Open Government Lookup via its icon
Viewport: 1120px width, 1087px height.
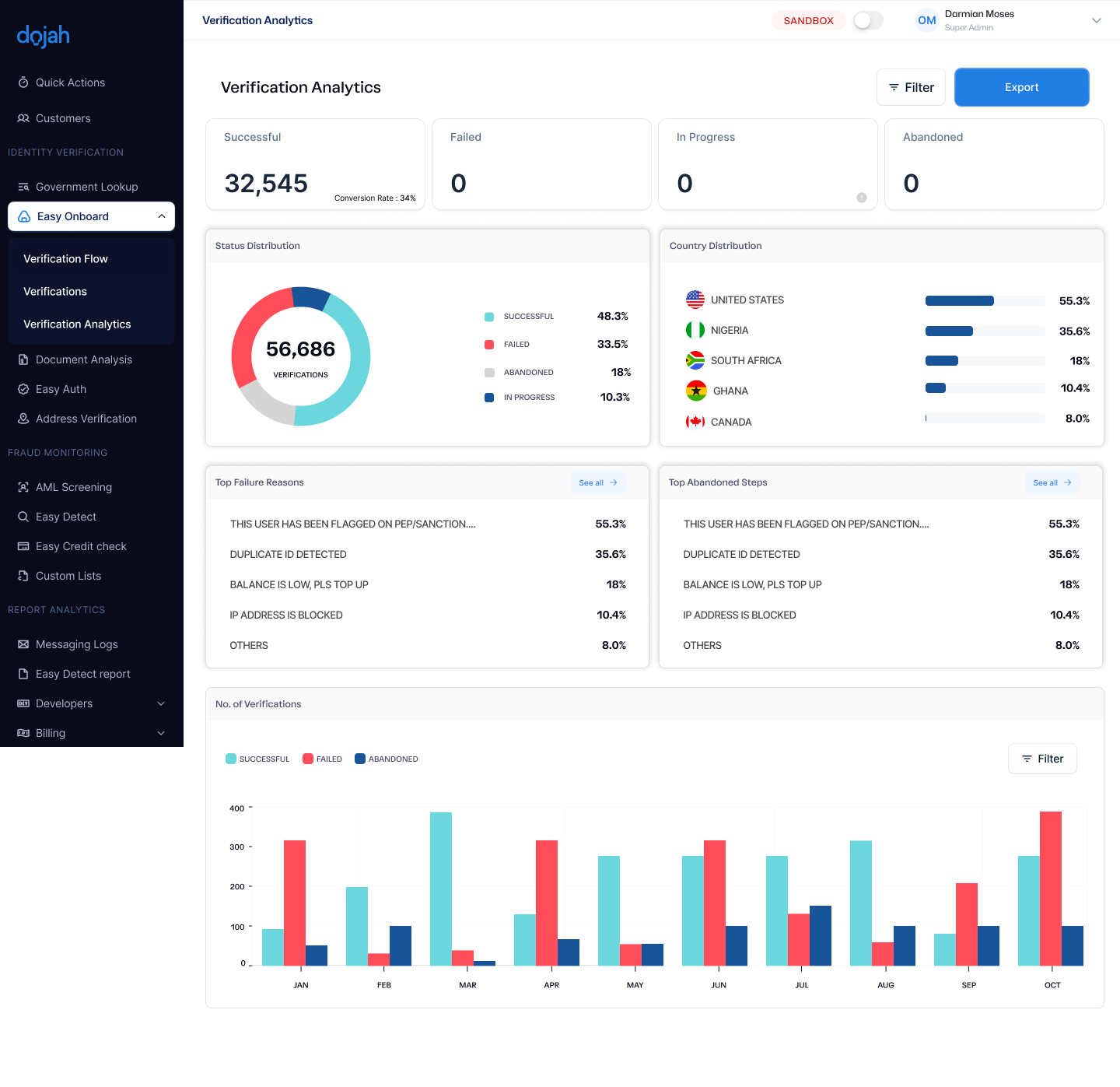pyautogui.click(x=23, y=187)
